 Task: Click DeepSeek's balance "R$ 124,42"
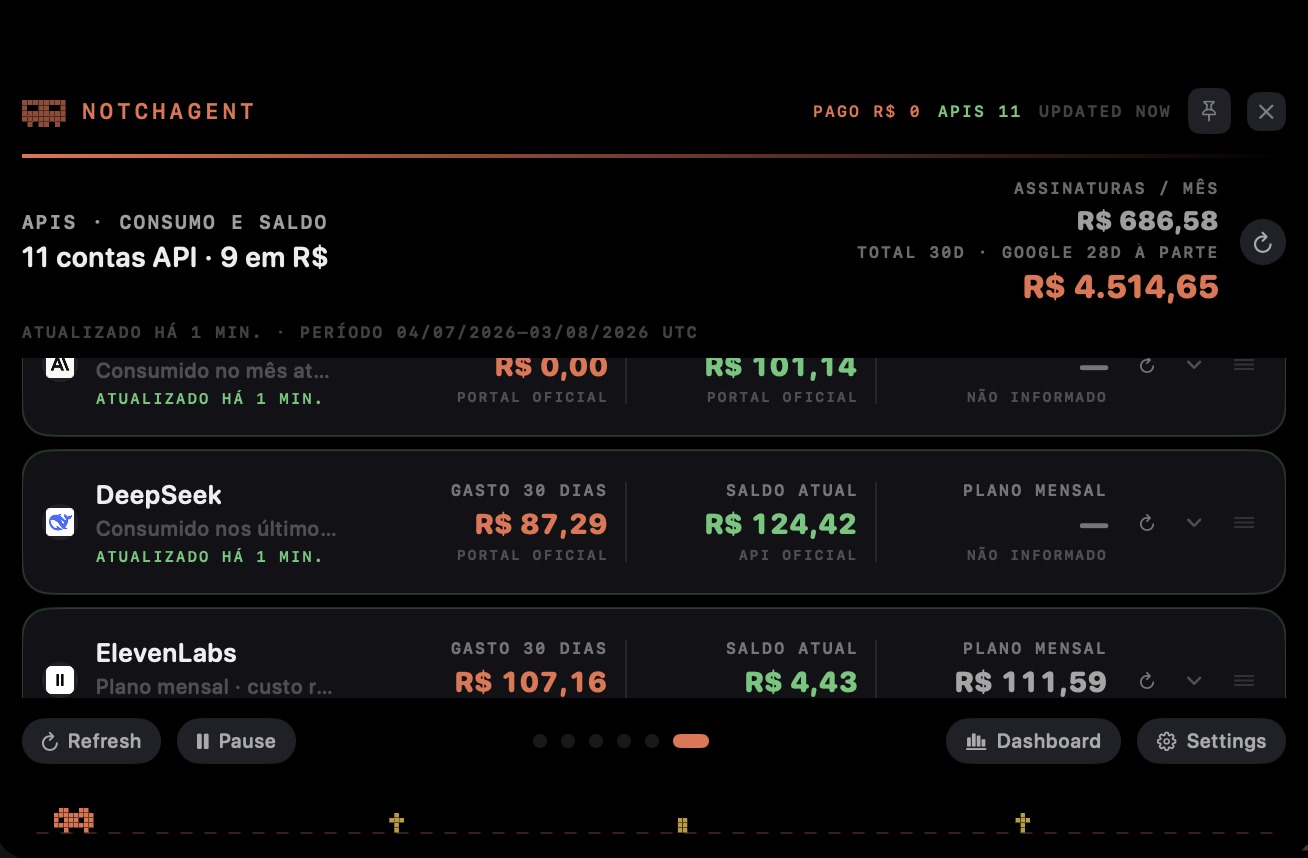click(x=781, y=524)
